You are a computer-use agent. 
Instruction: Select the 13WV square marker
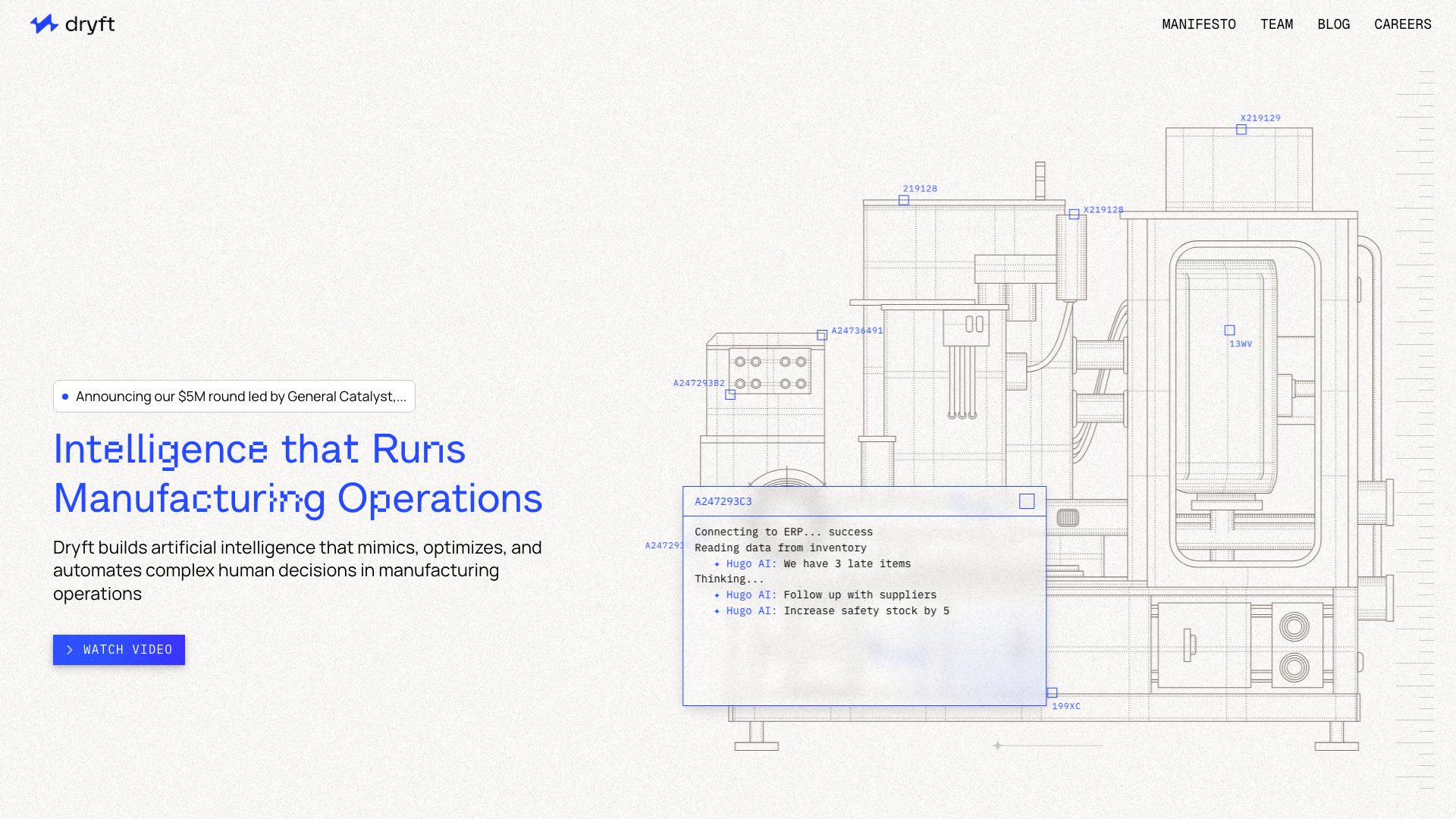[x=1229, y=331]
